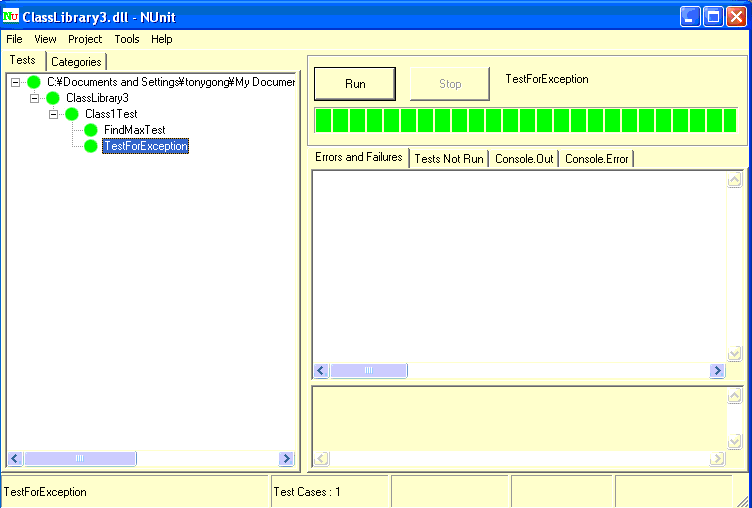Viewport: 752px width, 508px height.
Task: Click the Run button
Action: [355, 84]
